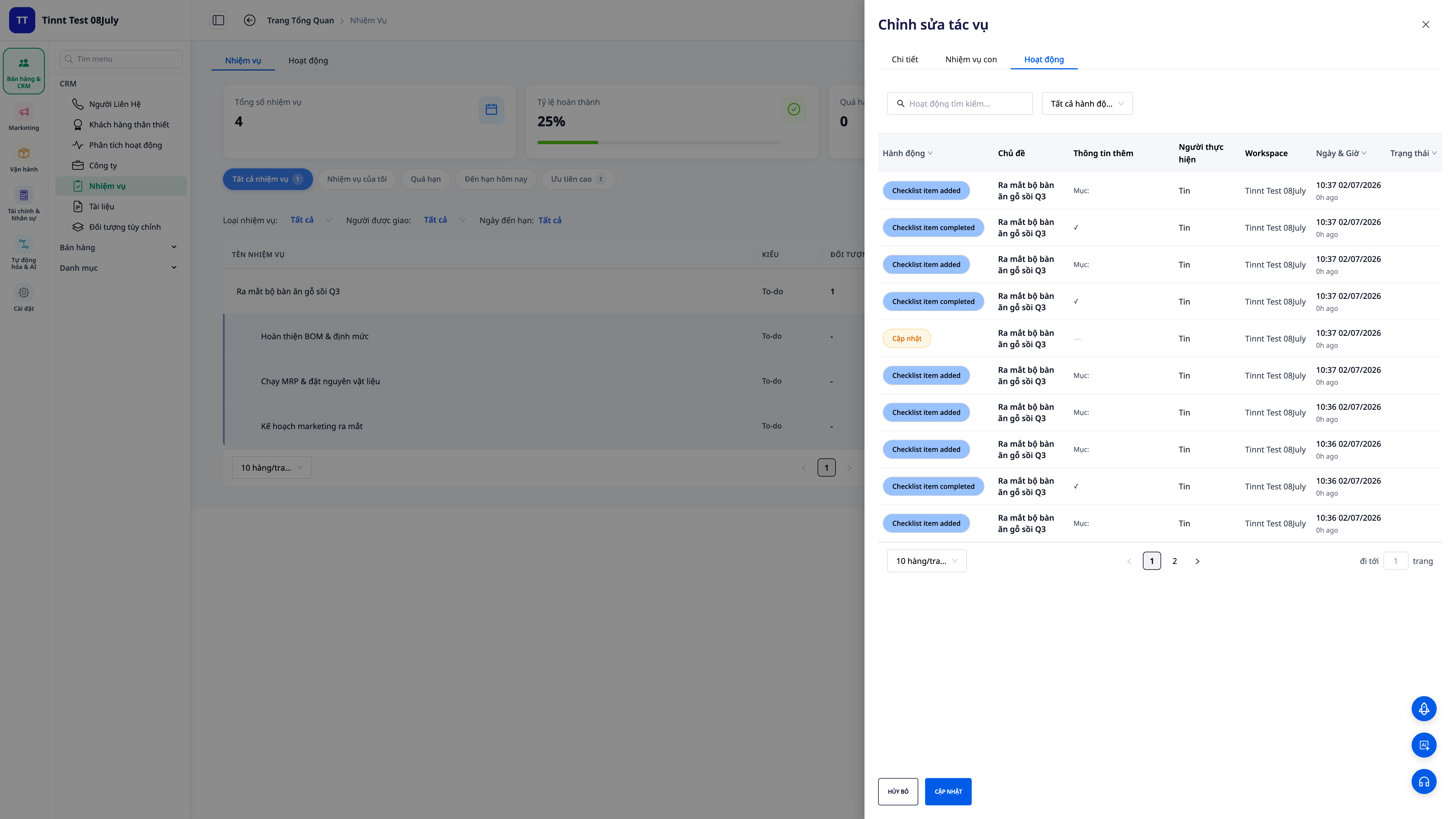Open the headset support floating button
The width and height of the screenshot is (1456, 819).
tap(1424, 782)
